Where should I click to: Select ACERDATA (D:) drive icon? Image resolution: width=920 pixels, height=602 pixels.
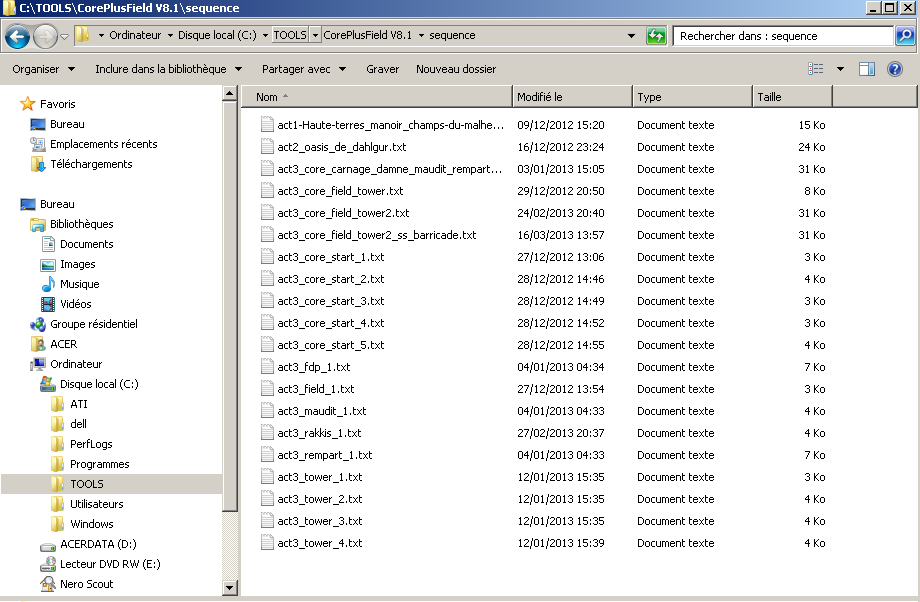tap(48, 545)
